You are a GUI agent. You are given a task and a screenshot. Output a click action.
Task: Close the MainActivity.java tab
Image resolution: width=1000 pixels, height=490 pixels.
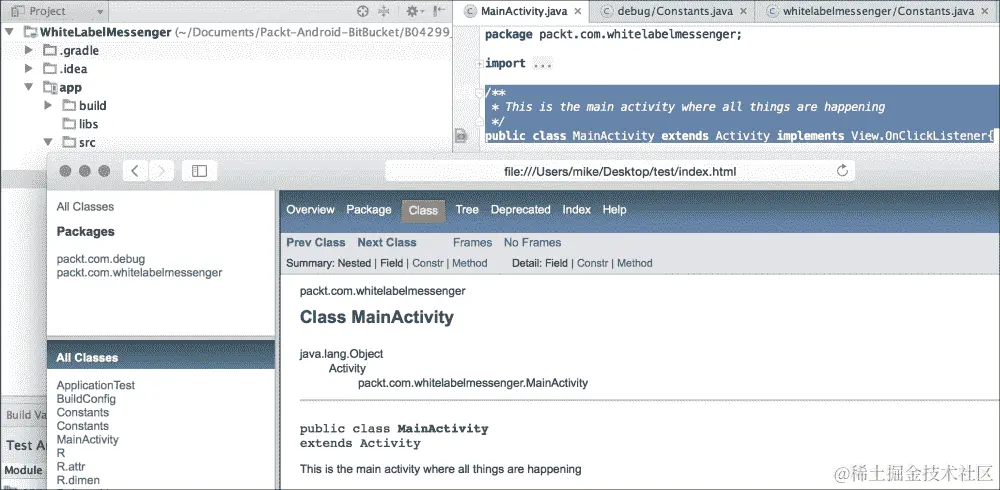578,11
